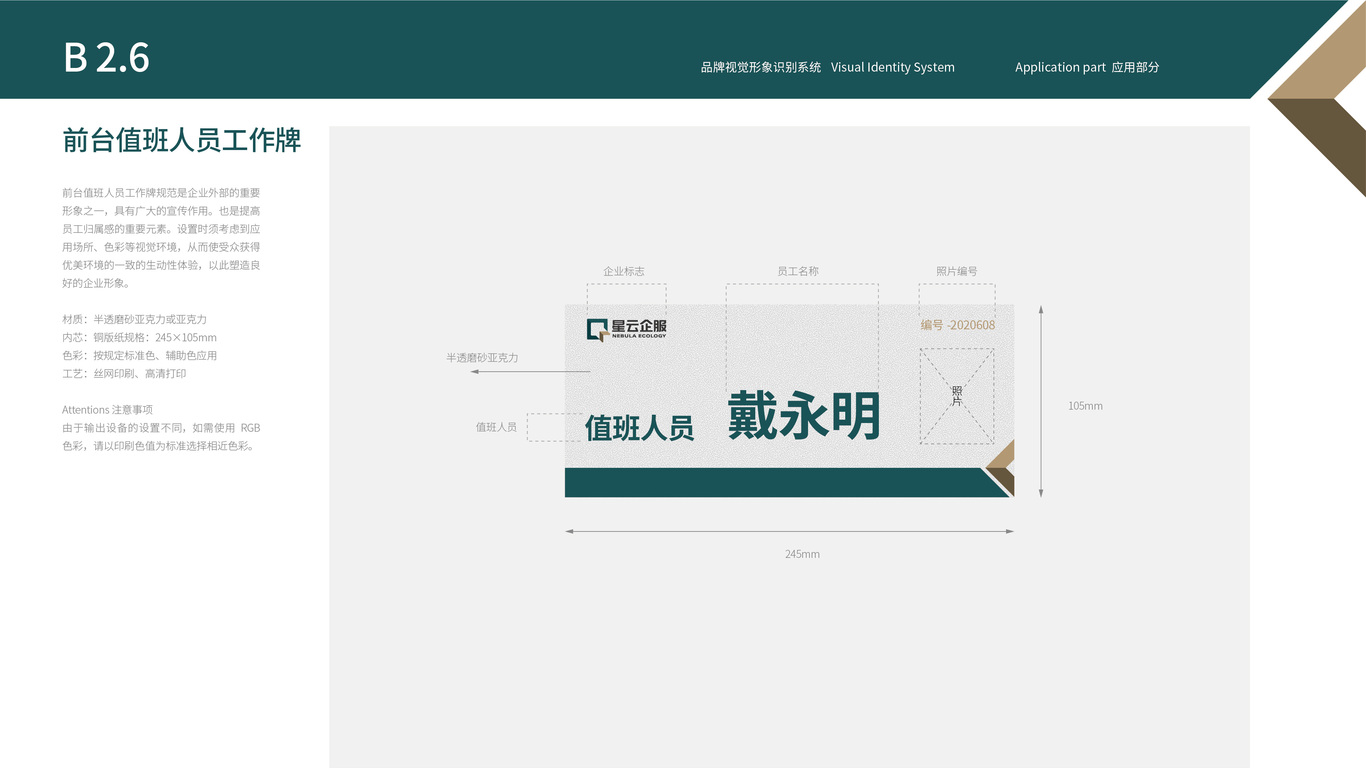The height and width of the screenshot is (768, 1366).
Task: Click the 员工名称 annotation label
Action: point(798,271)
